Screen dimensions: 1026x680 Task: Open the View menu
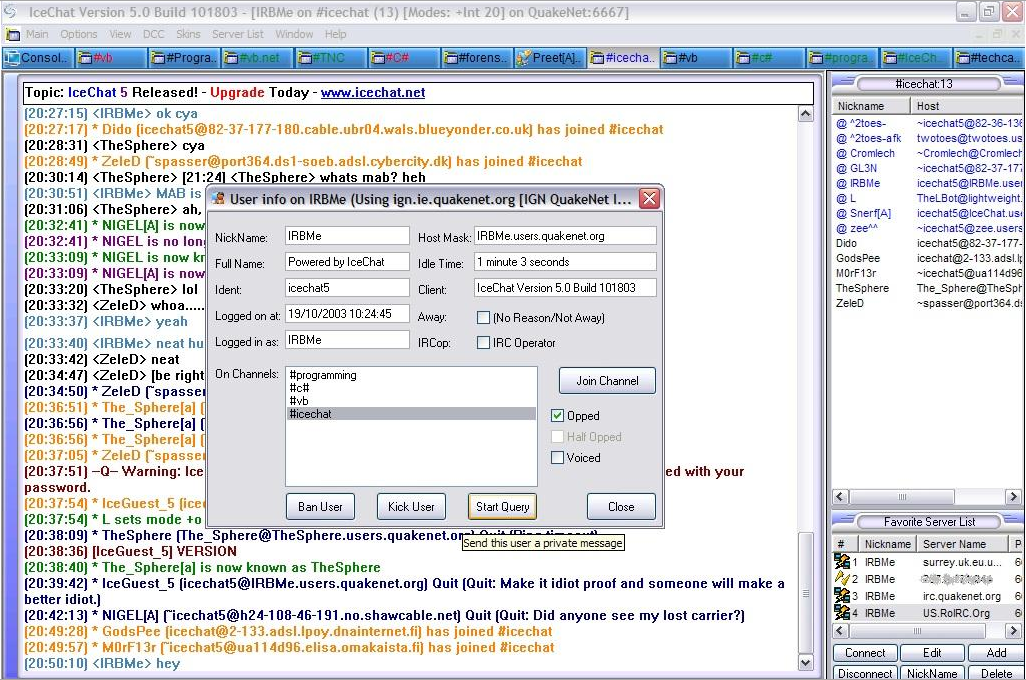[x=120, y=34]
